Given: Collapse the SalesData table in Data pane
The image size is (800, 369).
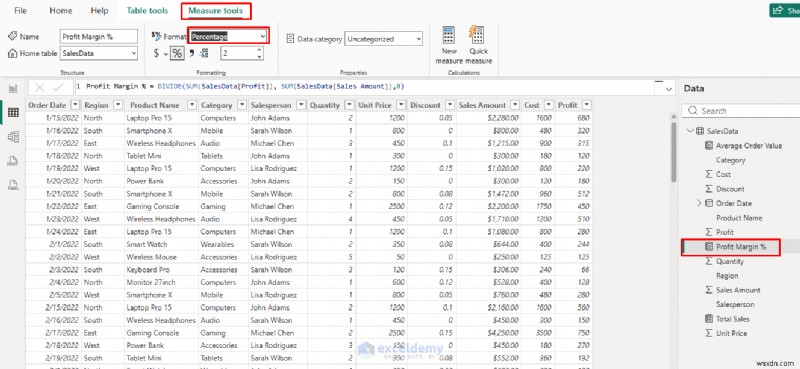Looking at the screenshot, I should pyautogui.click(x=690, y=131).
